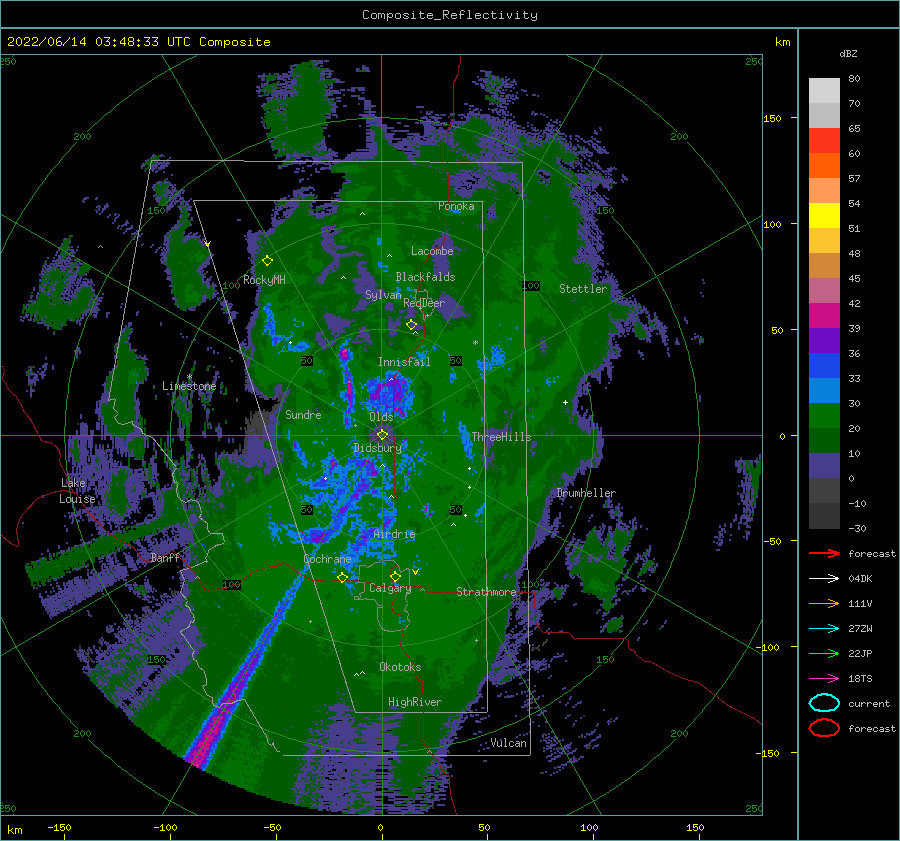Click the RedDeer city label
This screenshot has height=841, width=900.
point(424,303)
